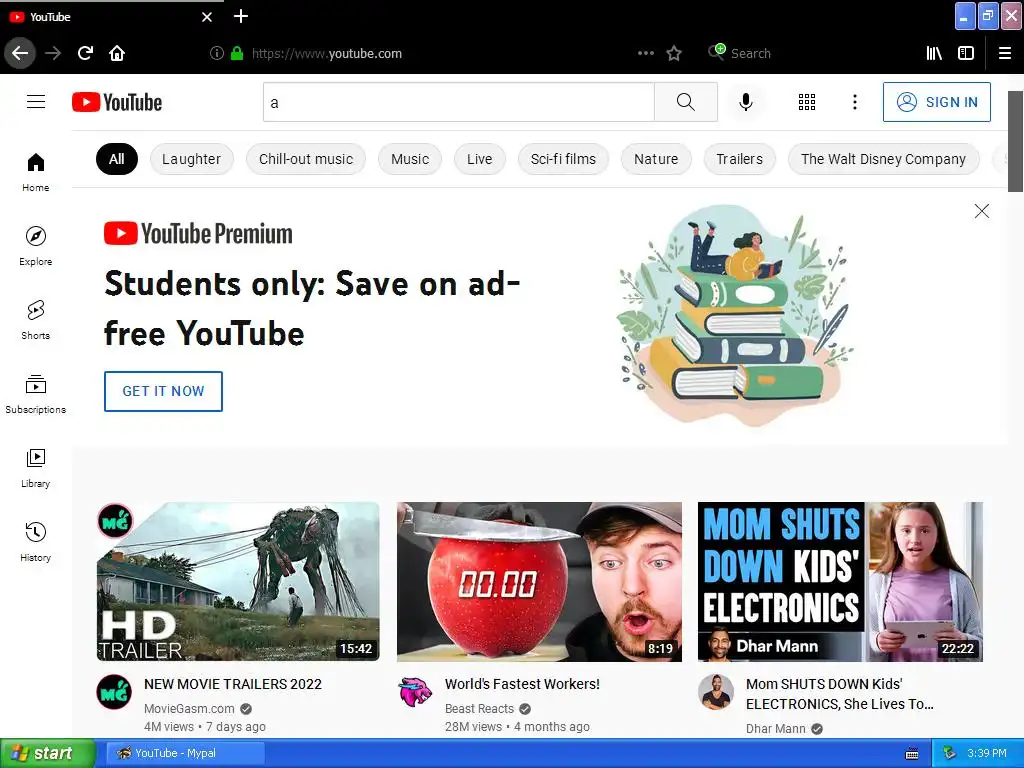Open the browser Library icon
Viewport: 1024px width, 768px height.
(x=935, y=53)
